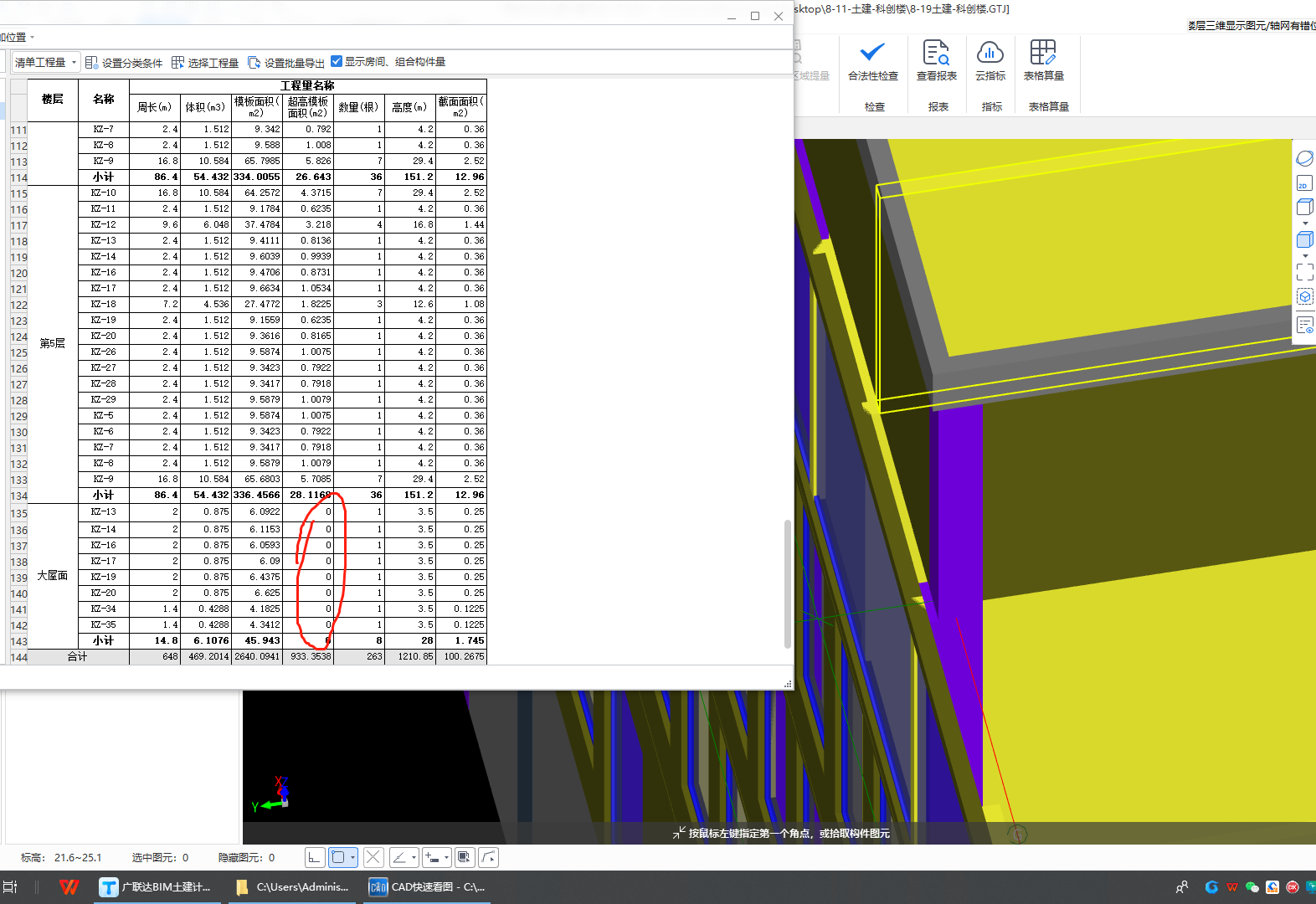Open 清单工程量 dropdown

coord(45,63)
